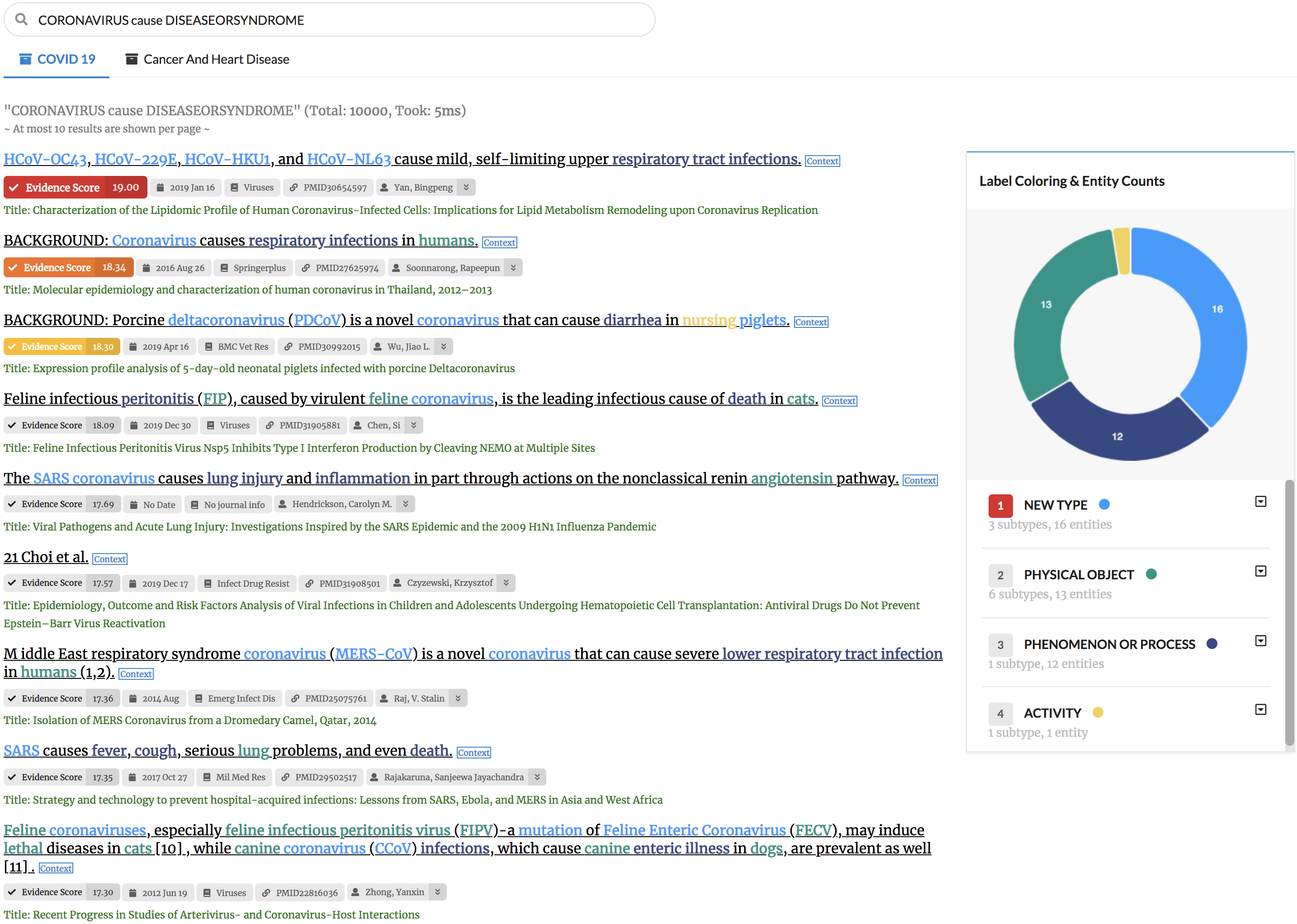The image size is (1297, 924).
Task: Click the journal icon beside BMC Vet Res
Action: [x=209, y=346]
